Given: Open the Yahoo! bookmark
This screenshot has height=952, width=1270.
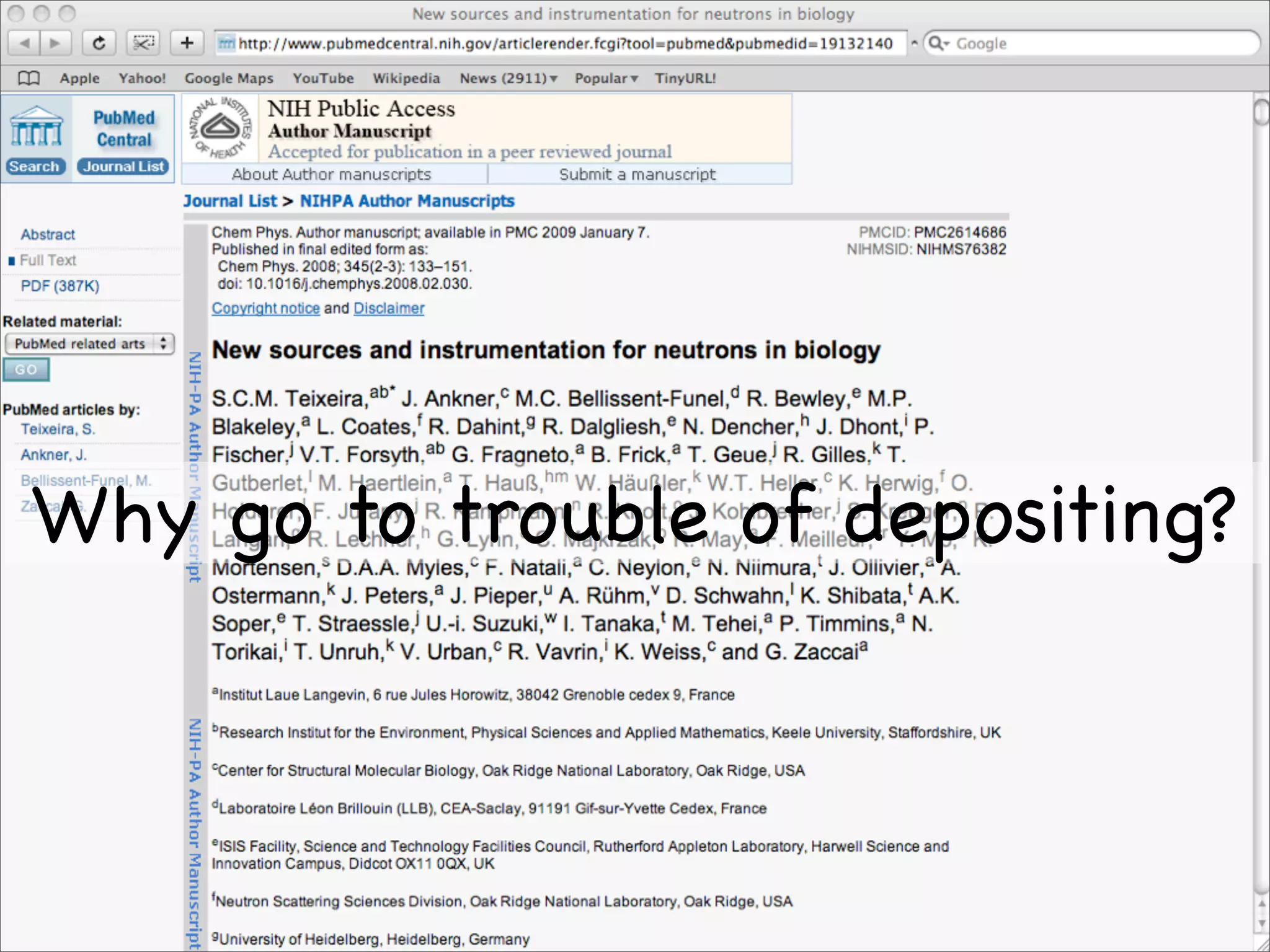Looking at the screenshot, I should [142, 79].
